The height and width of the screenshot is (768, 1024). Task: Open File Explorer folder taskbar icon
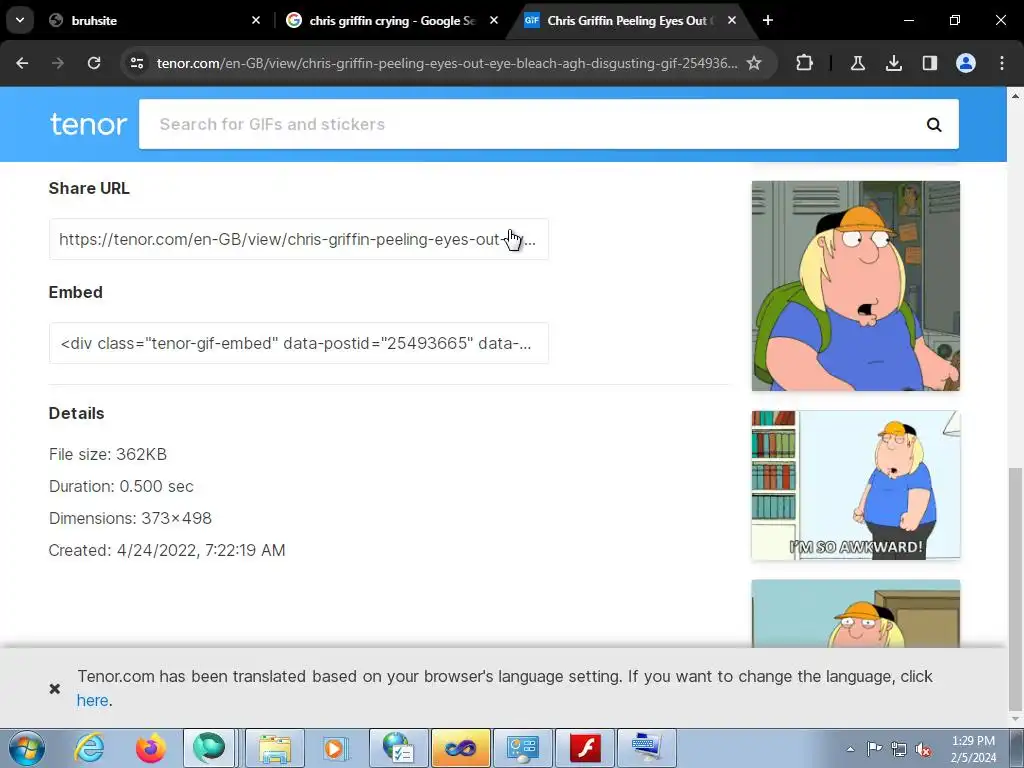pyautogui.click(x=274, y=748)
